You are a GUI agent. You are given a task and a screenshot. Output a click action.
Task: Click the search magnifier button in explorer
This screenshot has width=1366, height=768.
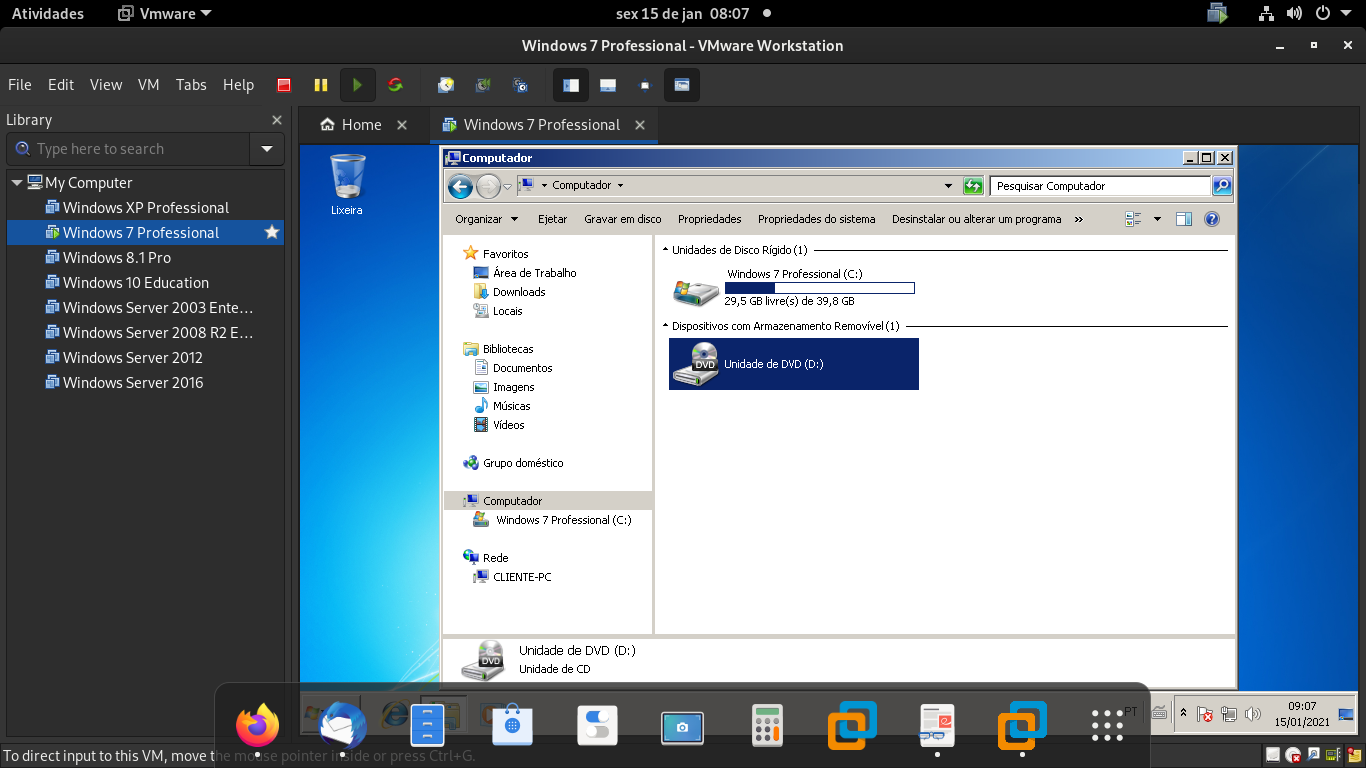(1222, 186)
